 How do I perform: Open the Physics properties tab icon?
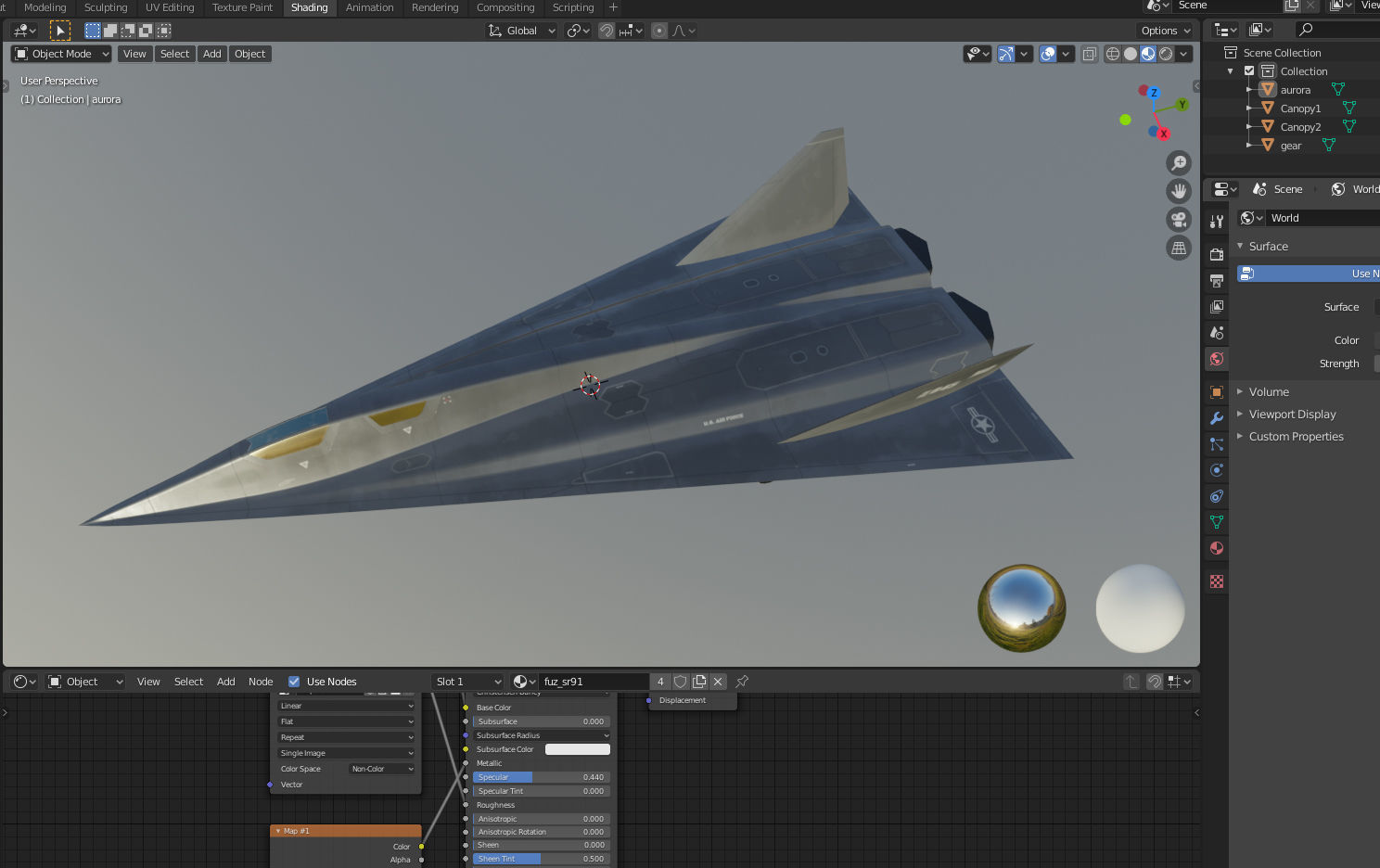(x=1217, y=470)
